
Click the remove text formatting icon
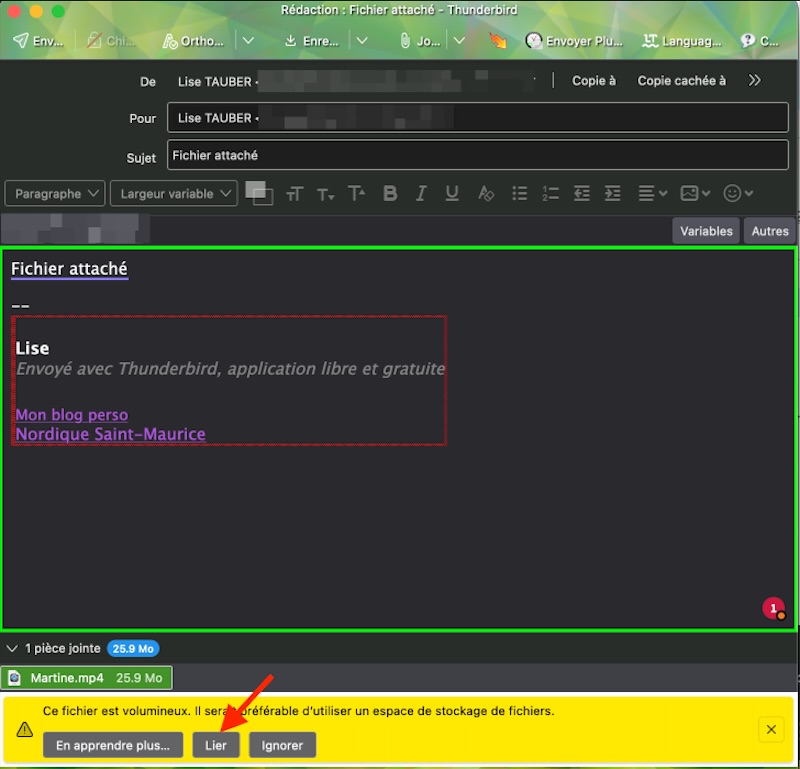tap(485, 193)
